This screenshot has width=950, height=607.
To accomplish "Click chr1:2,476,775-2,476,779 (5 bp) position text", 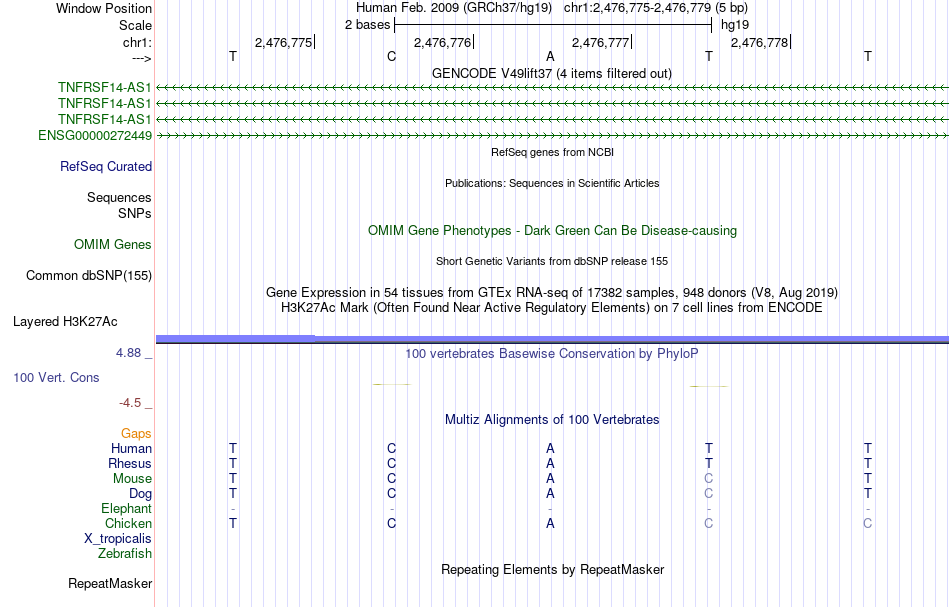I will 656,8.
